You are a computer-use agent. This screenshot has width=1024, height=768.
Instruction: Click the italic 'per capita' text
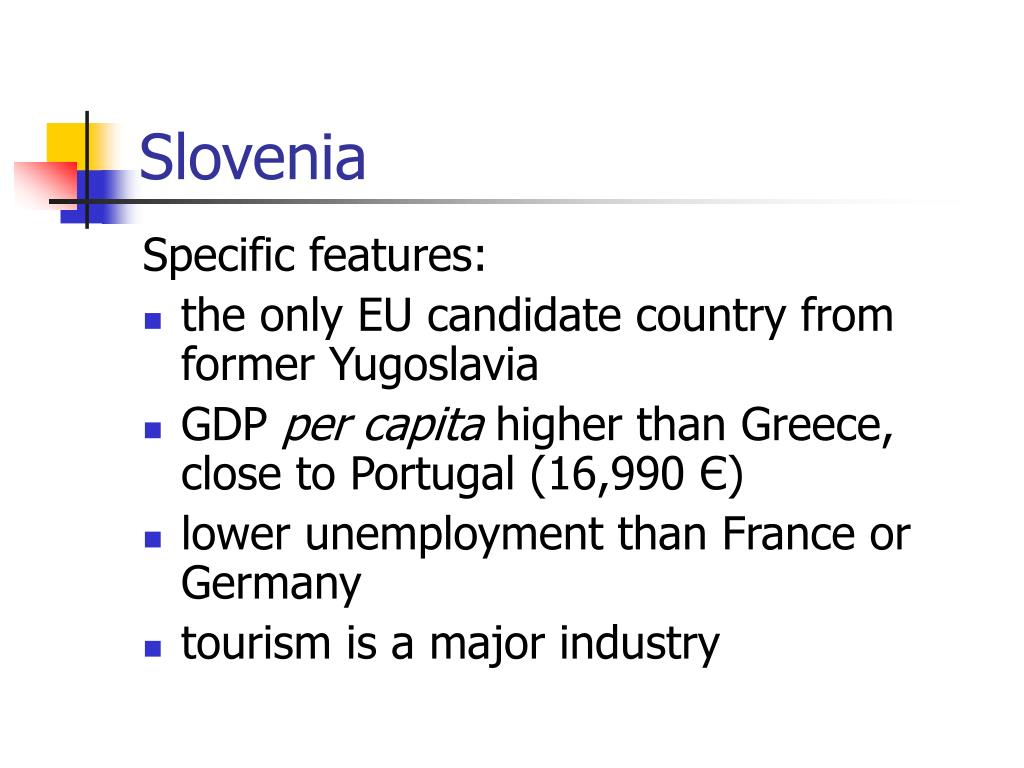(x=383, y=428)
